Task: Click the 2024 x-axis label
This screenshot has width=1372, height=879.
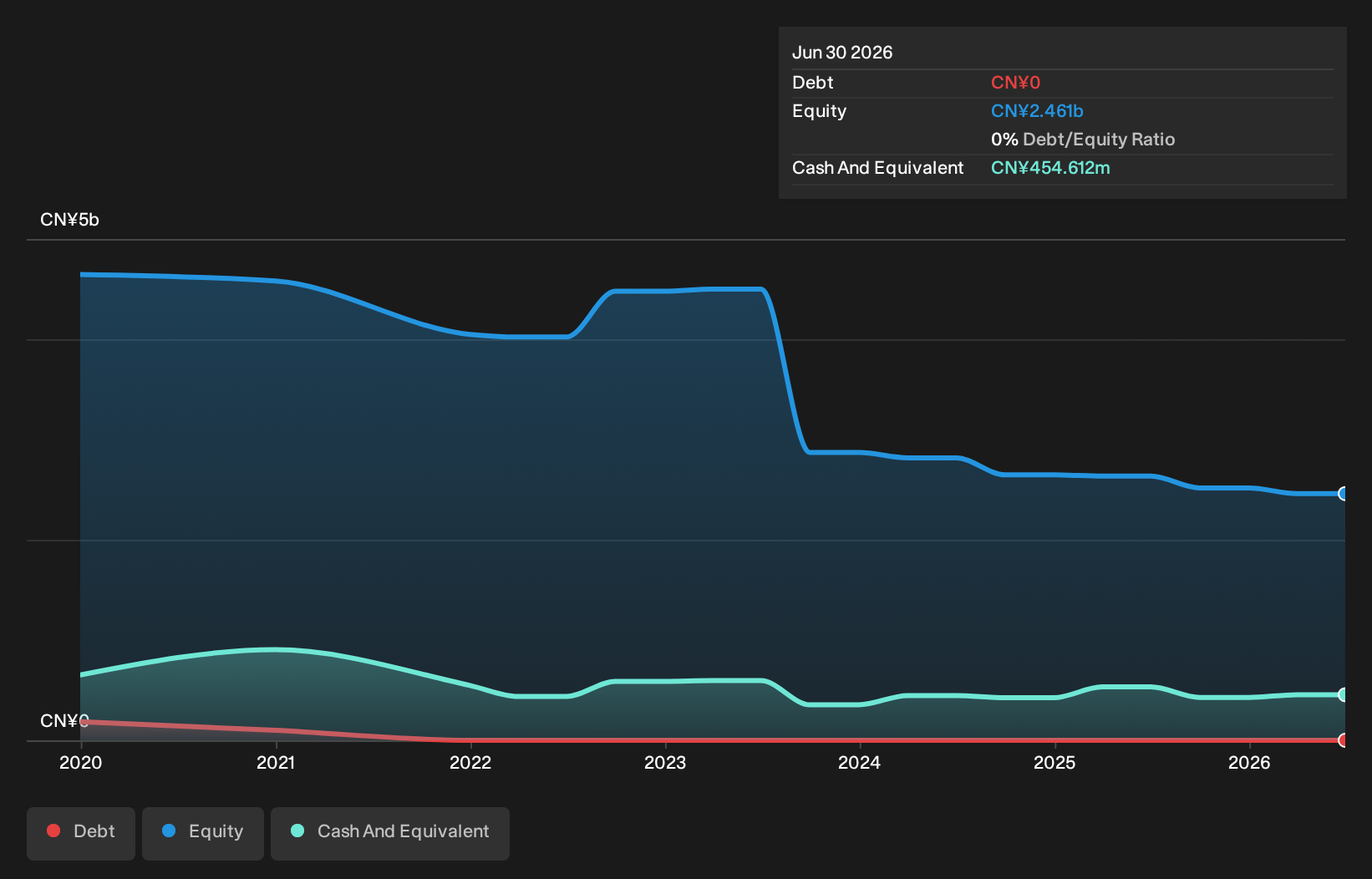Action: (x=860, y=762)
